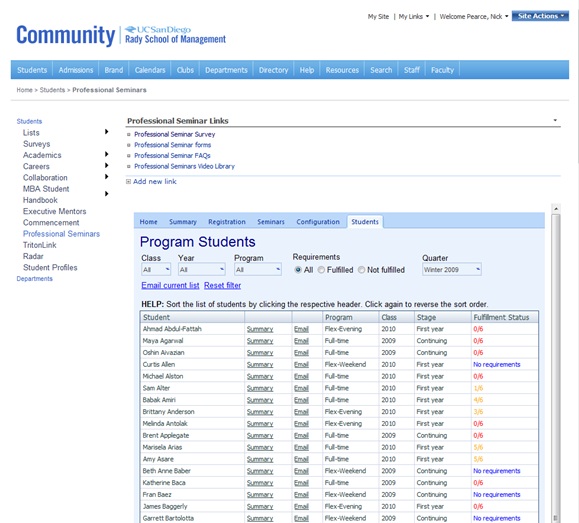The image size is (579, 523).
Task: Switch to the Home tab in seminar app
Action: click(148, 222)
